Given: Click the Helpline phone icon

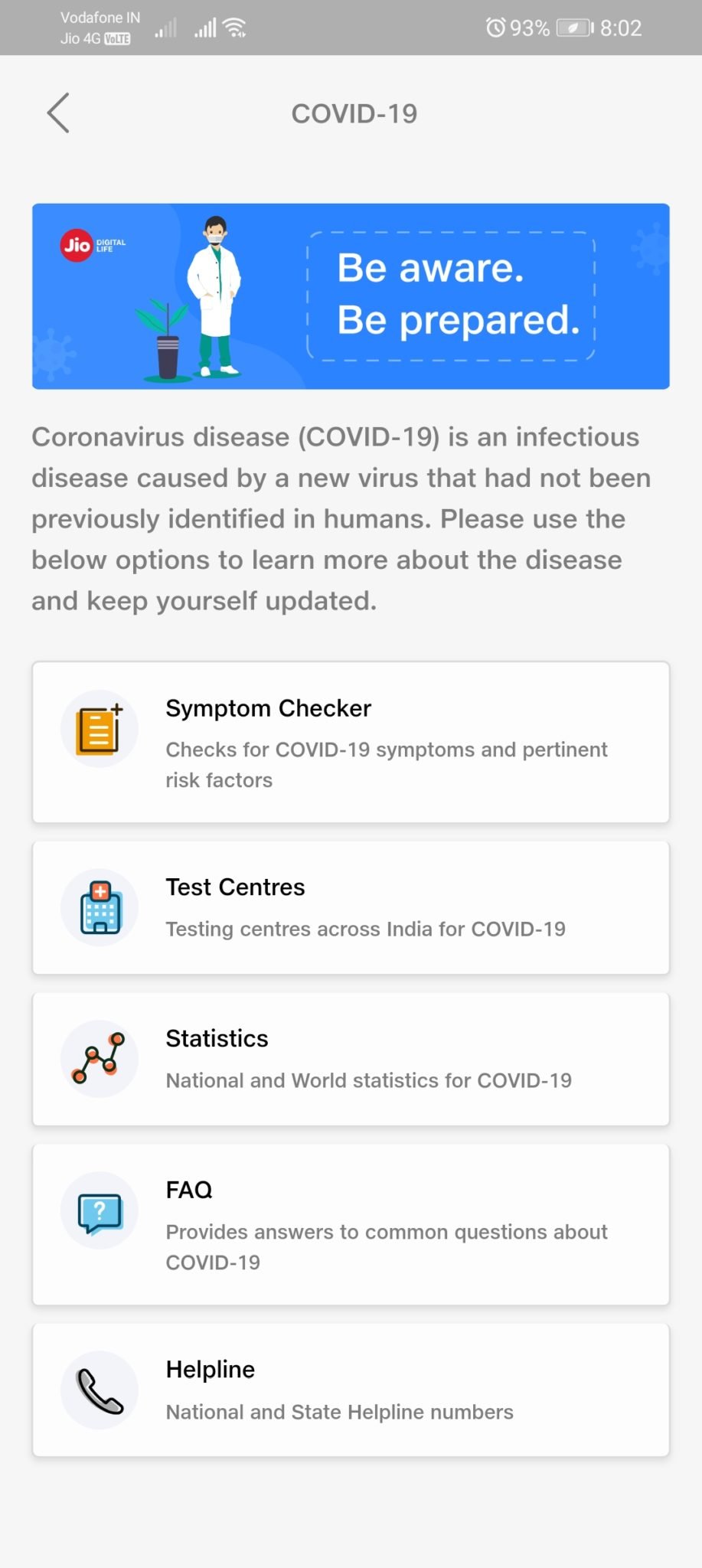Looking at the screenshot, I should [100, 1390].
